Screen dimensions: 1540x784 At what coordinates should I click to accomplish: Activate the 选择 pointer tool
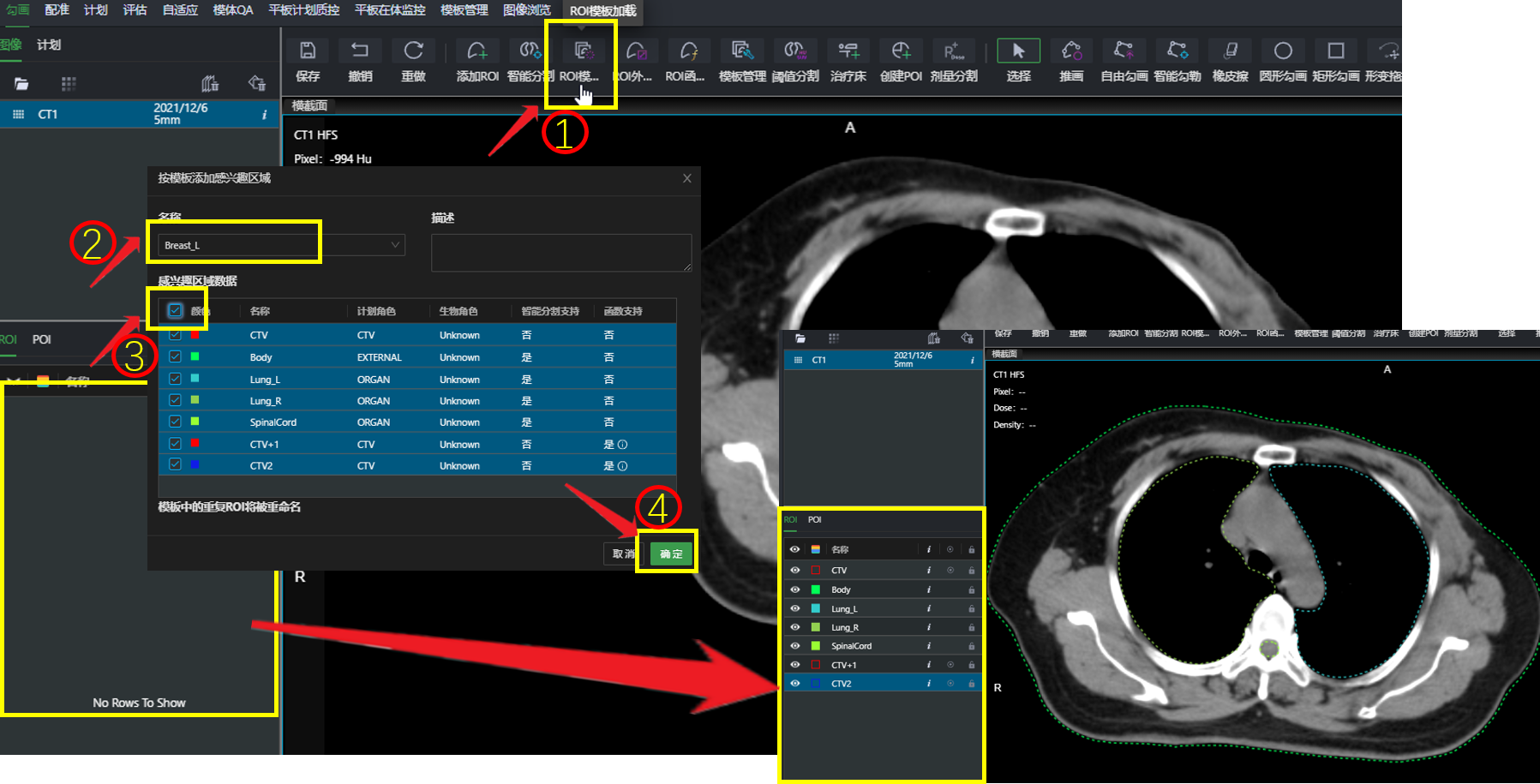tap(1019, 51)
